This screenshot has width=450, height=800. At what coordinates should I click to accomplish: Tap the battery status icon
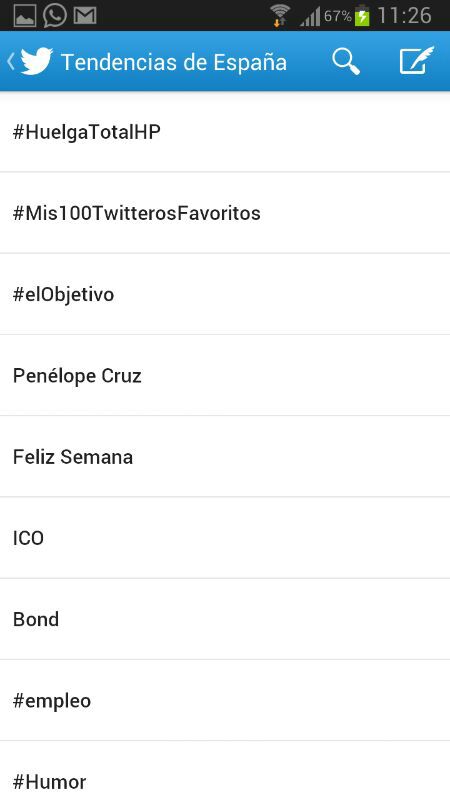(362, 15)
